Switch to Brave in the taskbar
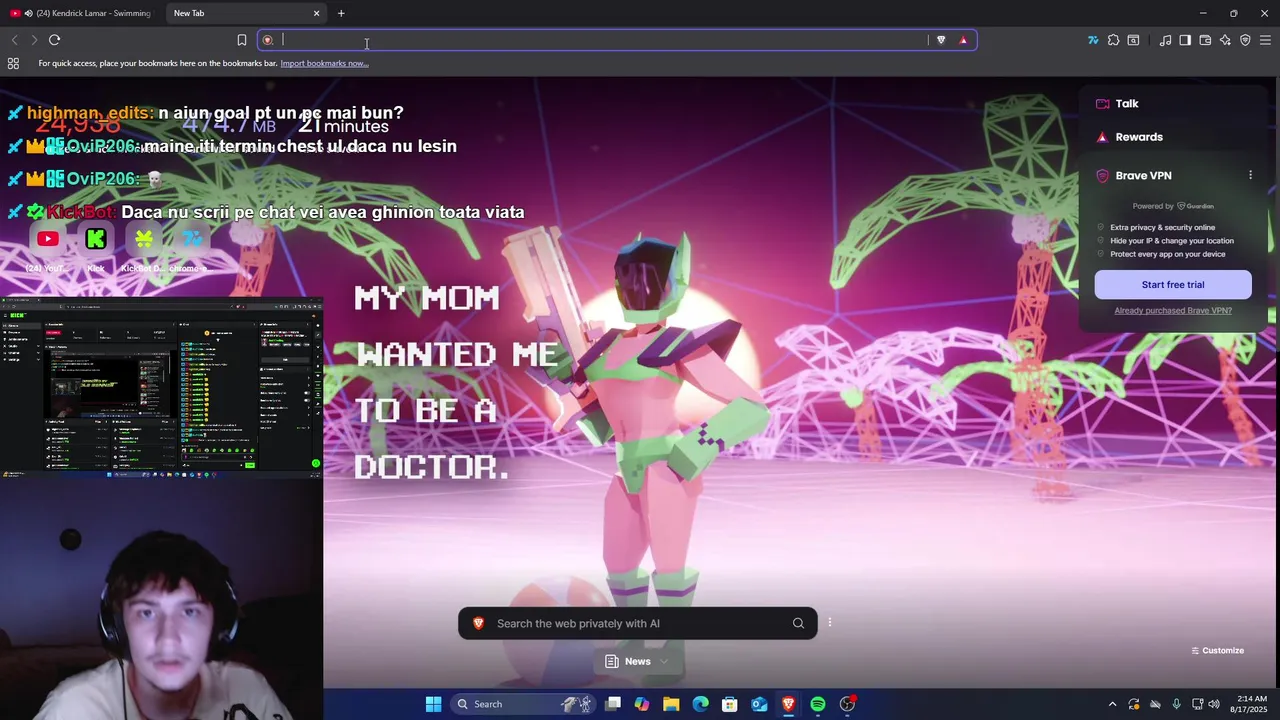 point(788,704)
